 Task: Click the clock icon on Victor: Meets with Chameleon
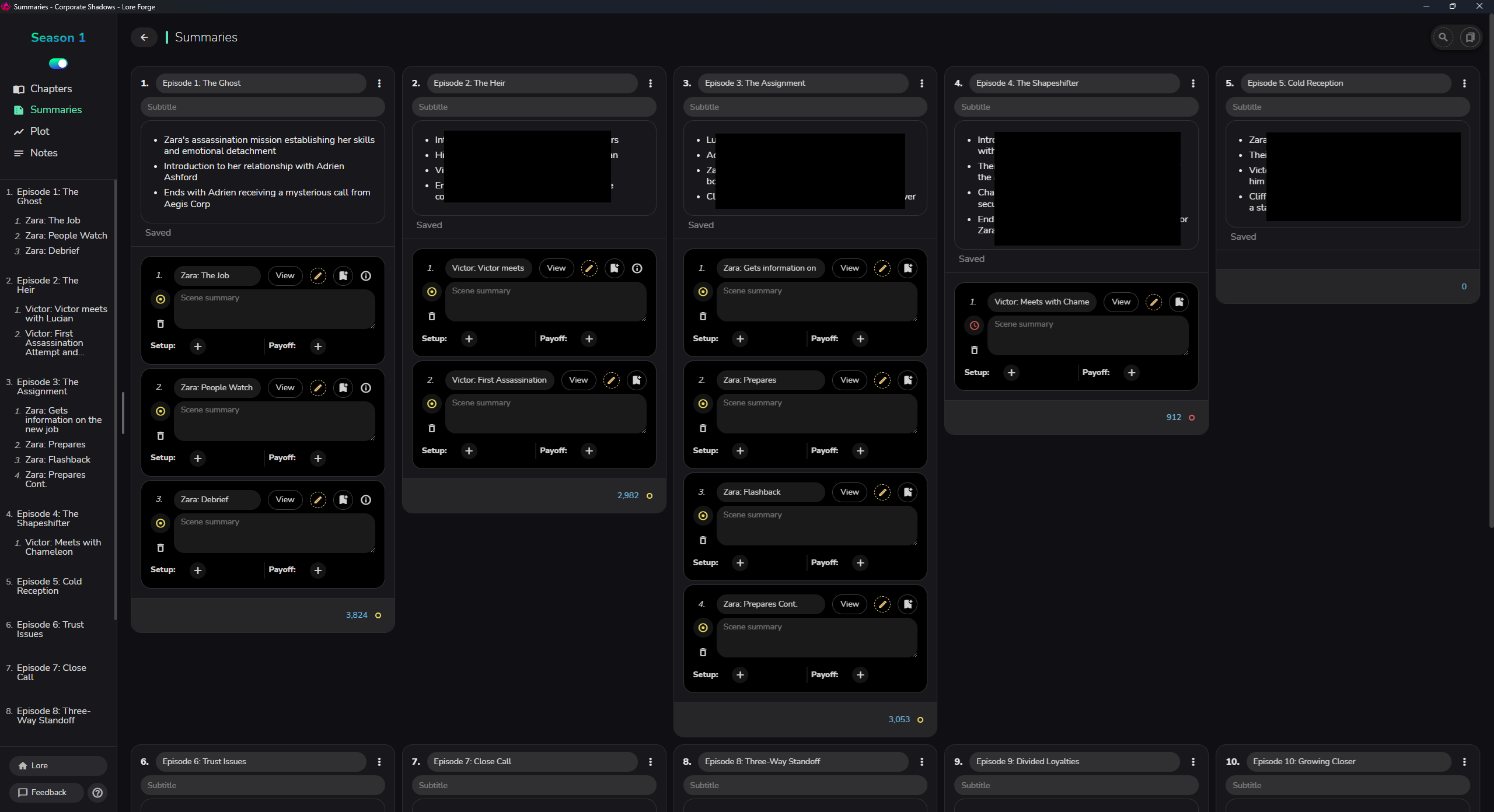[973, 325]
